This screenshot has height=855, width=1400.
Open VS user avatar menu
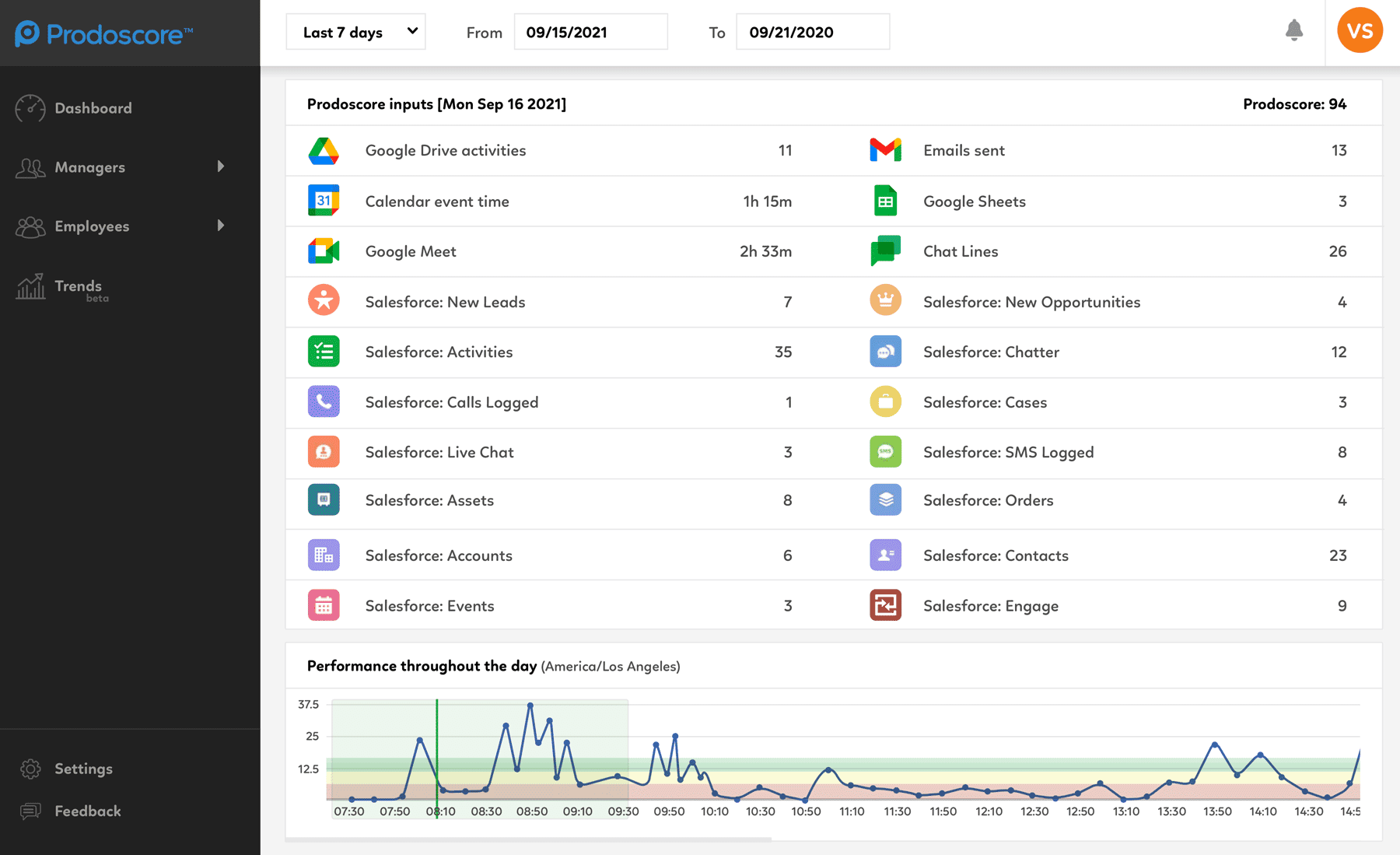[x=1360, y=30]
